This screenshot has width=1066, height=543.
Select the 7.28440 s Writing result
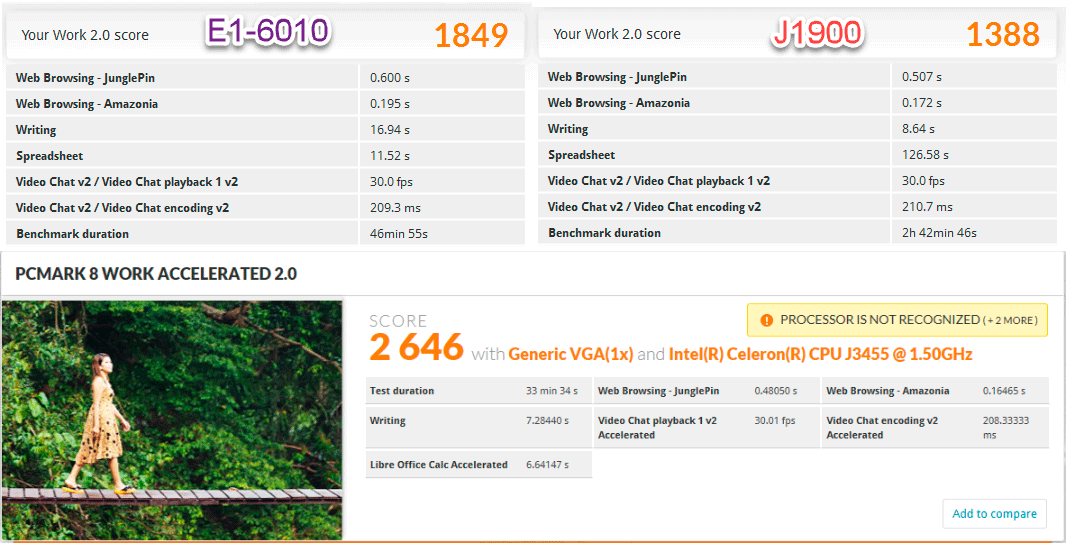547,421
